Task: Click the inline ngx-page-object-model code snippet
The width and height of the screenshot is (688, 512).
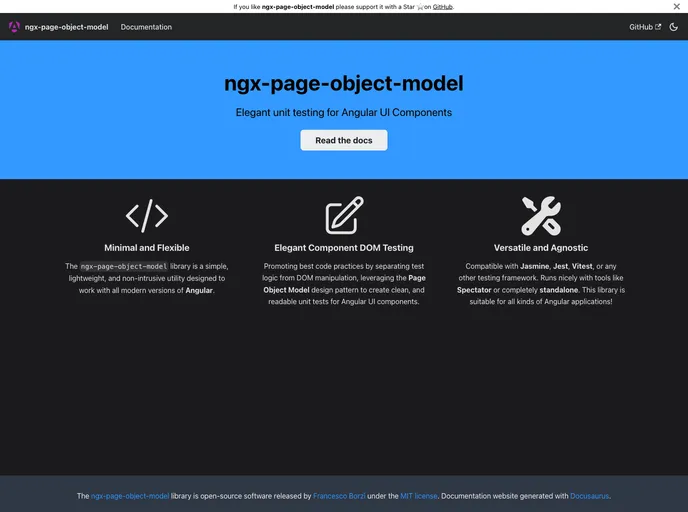Action: [124, 266]
